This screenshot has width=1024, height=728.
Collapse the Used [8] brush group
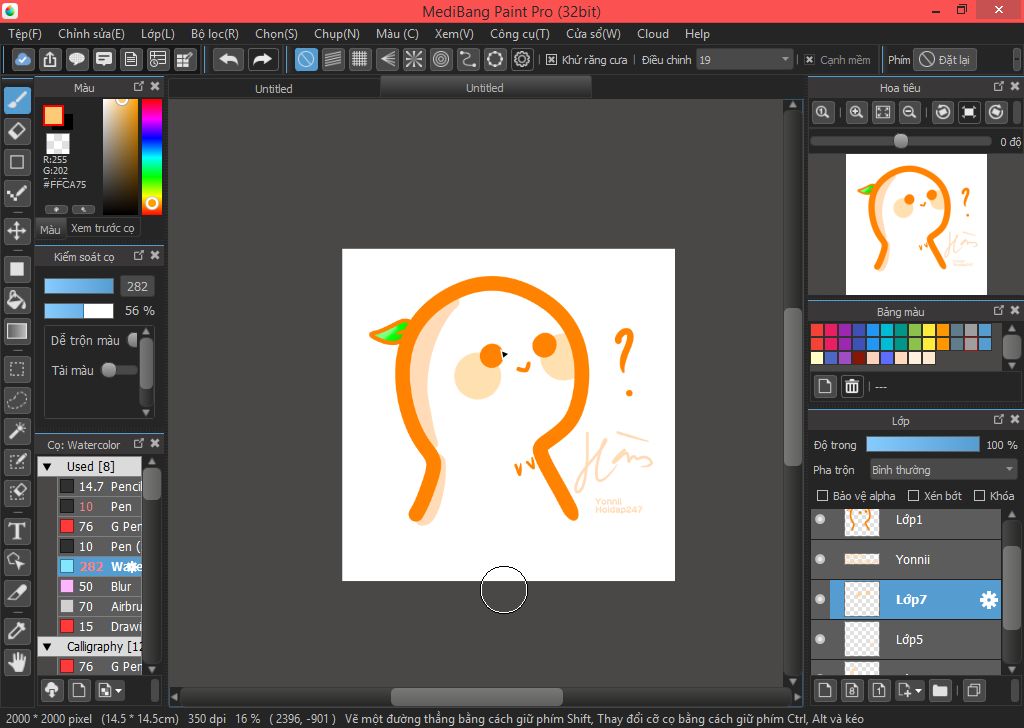click(x=47, y=467)
